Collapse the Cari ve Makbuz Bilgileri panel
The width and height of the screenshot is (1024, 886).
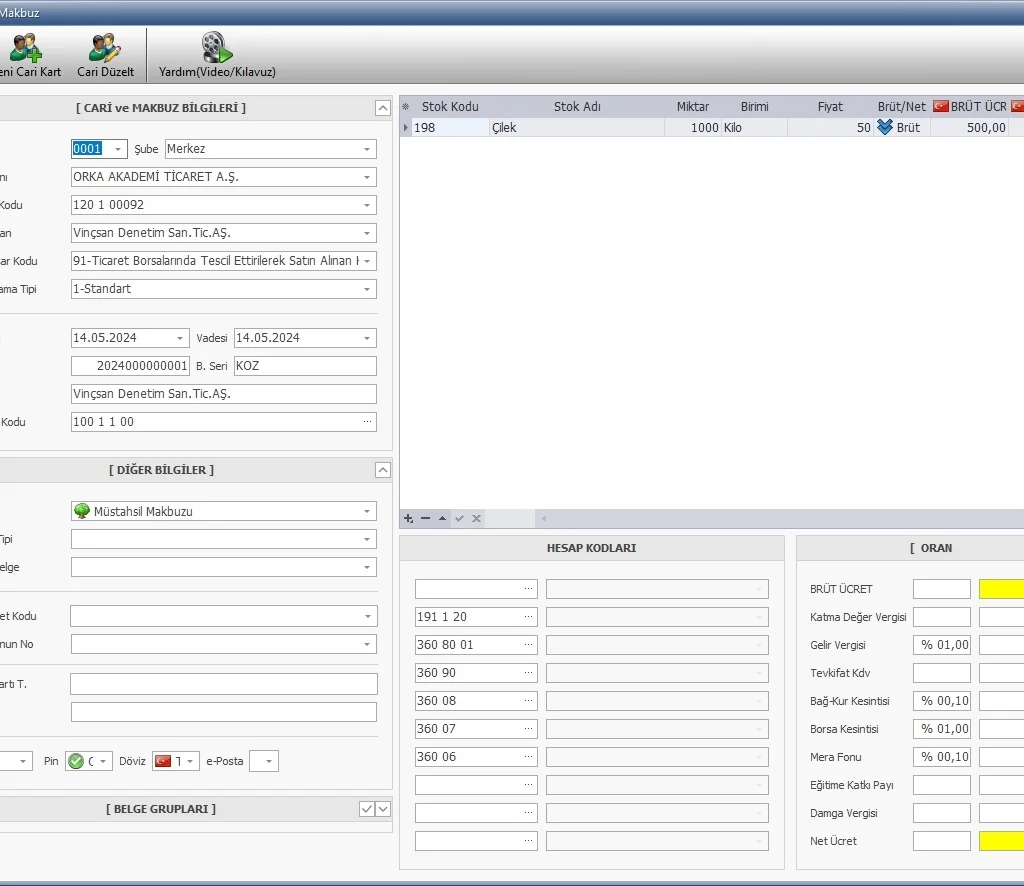point(382,108)
